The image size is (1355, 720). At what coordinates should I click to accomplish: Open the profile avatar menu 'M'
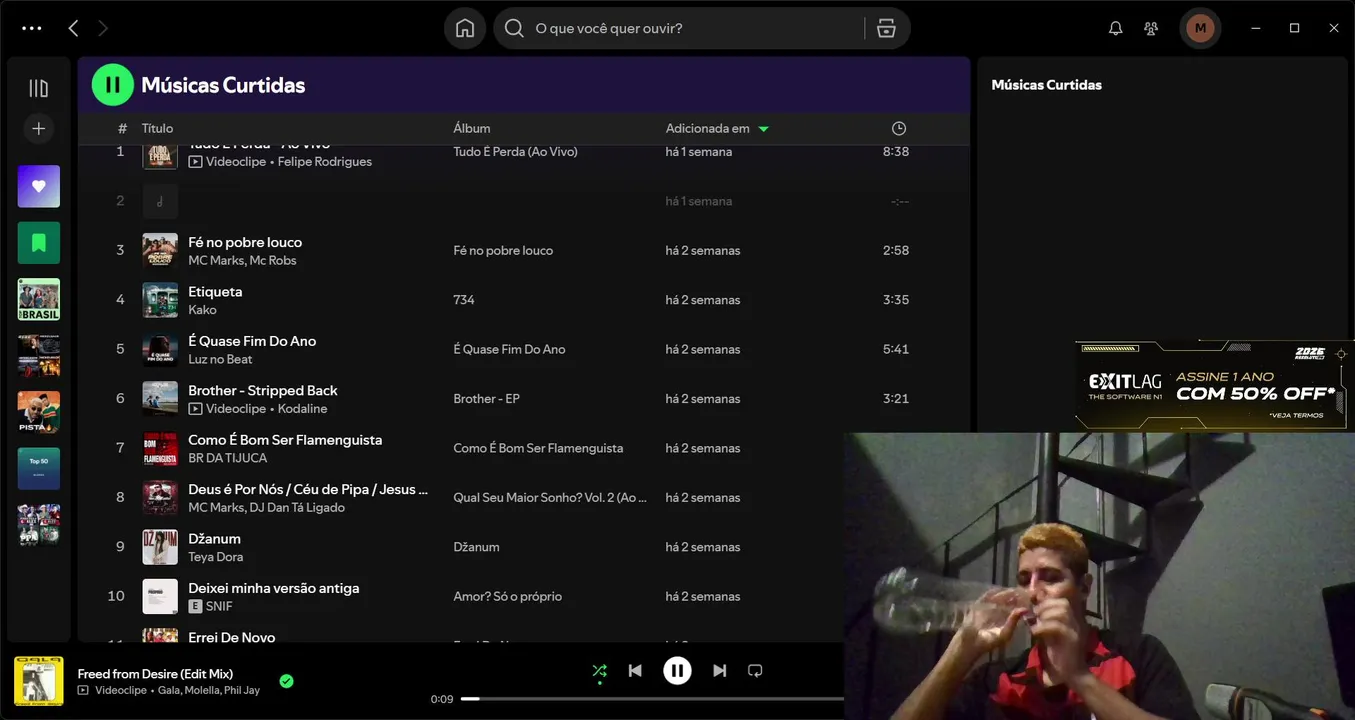tap(1200, 28)
